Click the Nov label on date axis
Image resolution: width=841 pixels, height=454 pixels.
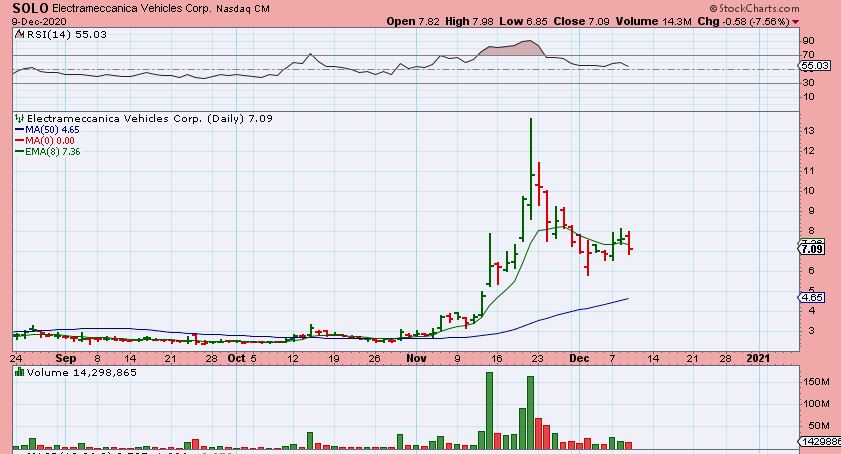(x=416, y=358)
